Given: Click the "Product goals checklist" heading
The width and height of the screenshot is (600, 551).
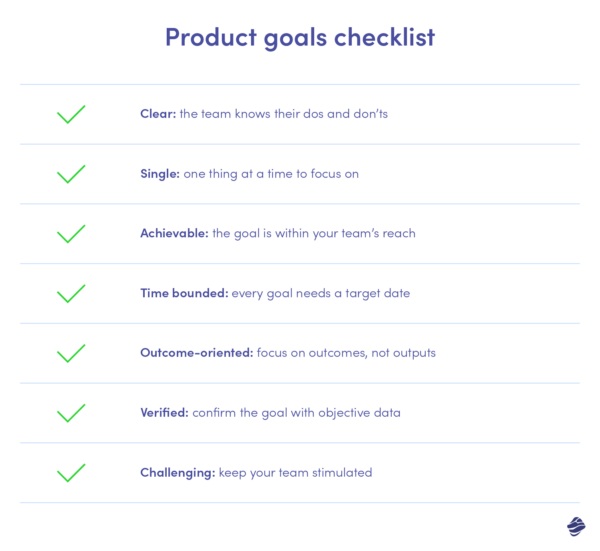Looking at the screenshot, I should (x=300, y=38).
